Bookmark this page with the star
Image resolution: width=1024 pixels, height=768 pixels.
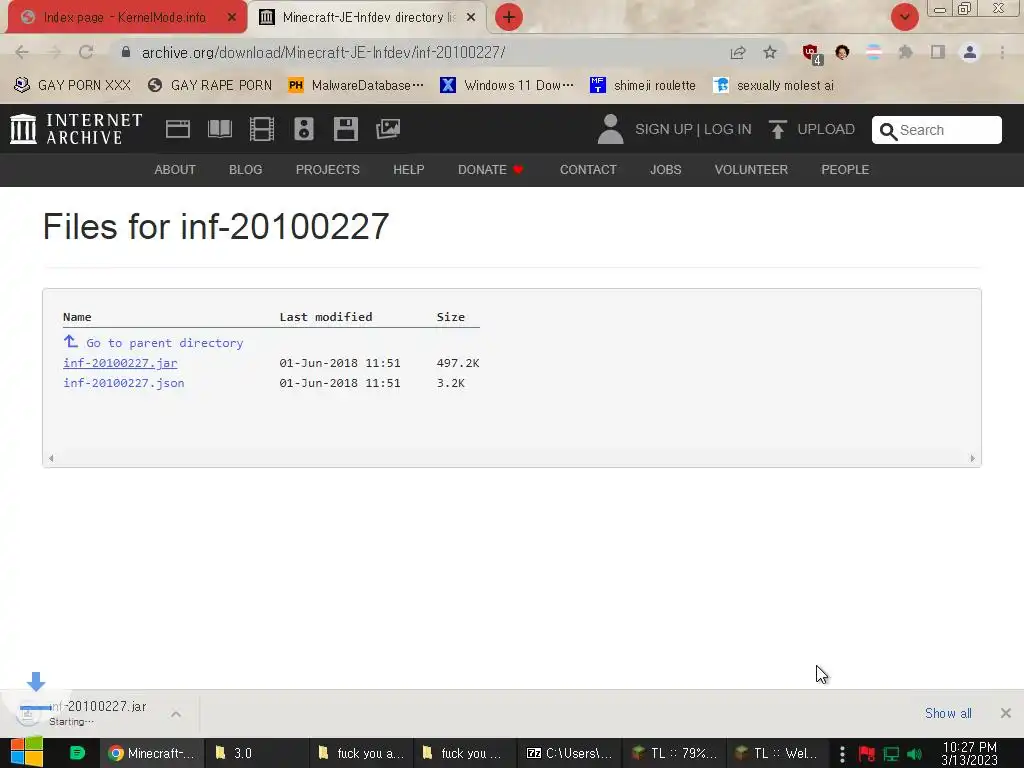[770, 52]
